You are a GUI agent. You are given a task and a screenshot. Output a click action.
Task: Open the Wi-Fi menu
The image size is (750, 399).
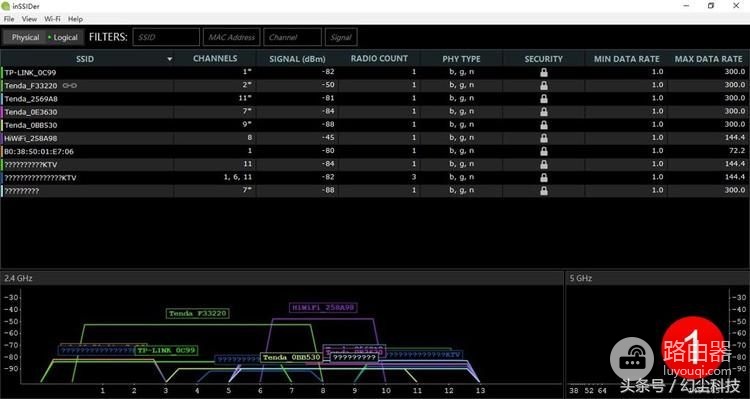coord(52,19)
